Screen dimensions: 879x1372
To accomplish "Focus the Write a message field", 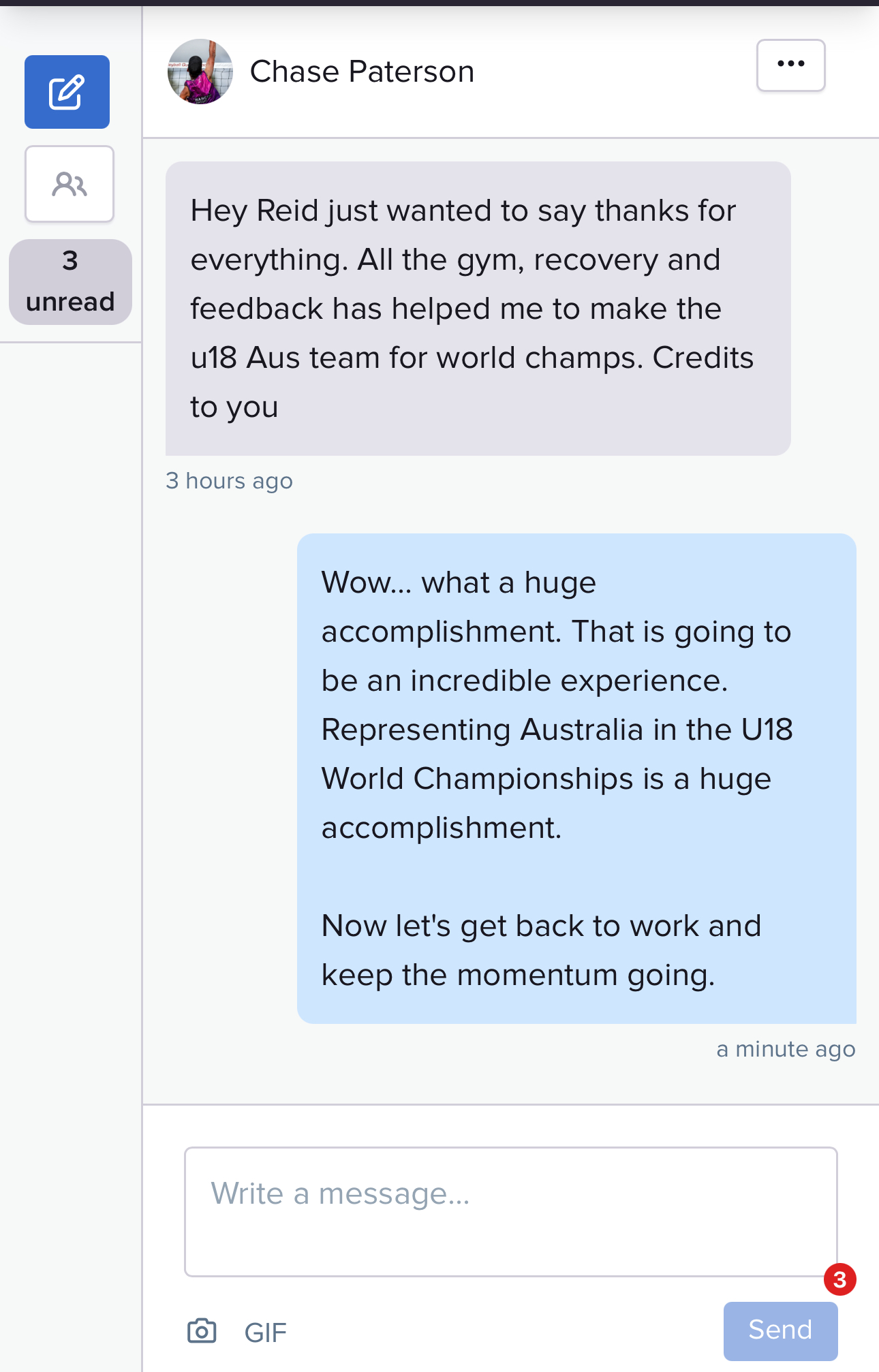I will coord(510,1211).
